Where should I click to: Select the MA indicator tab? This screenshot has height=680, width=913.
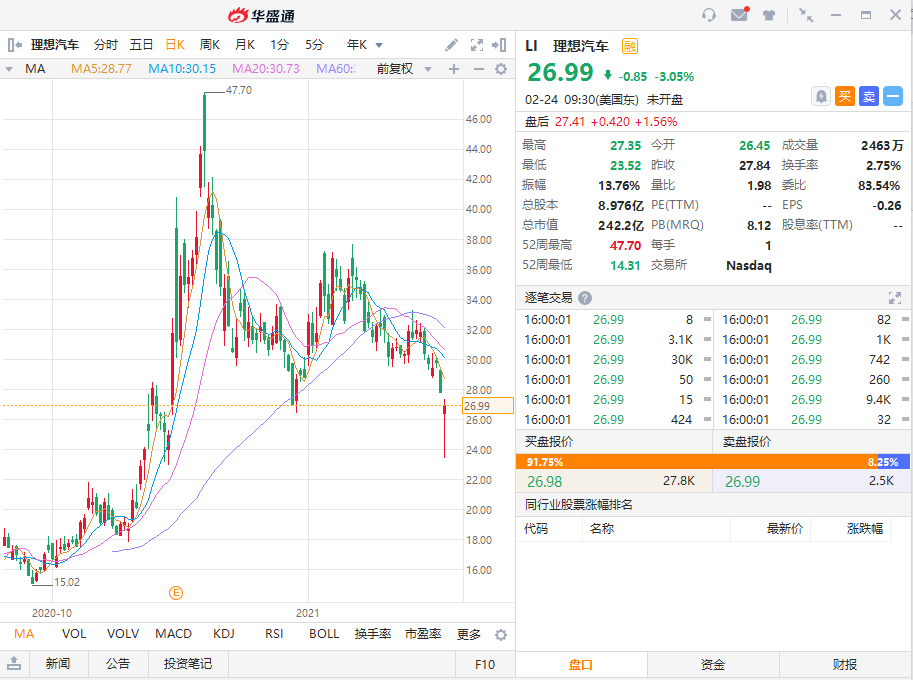click(24, 634)
